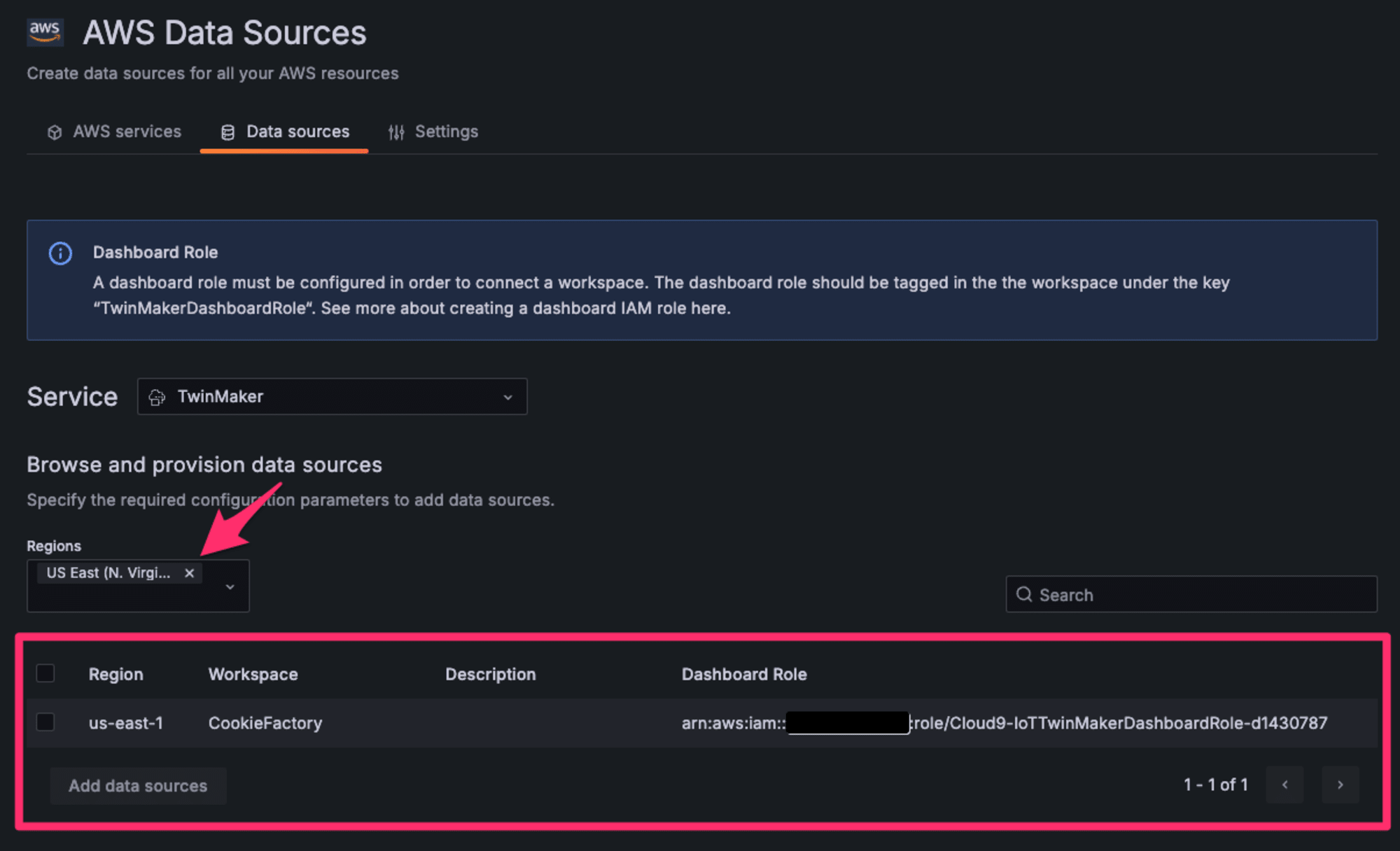Click the Dashboard Role banner title

click(155, 253)
